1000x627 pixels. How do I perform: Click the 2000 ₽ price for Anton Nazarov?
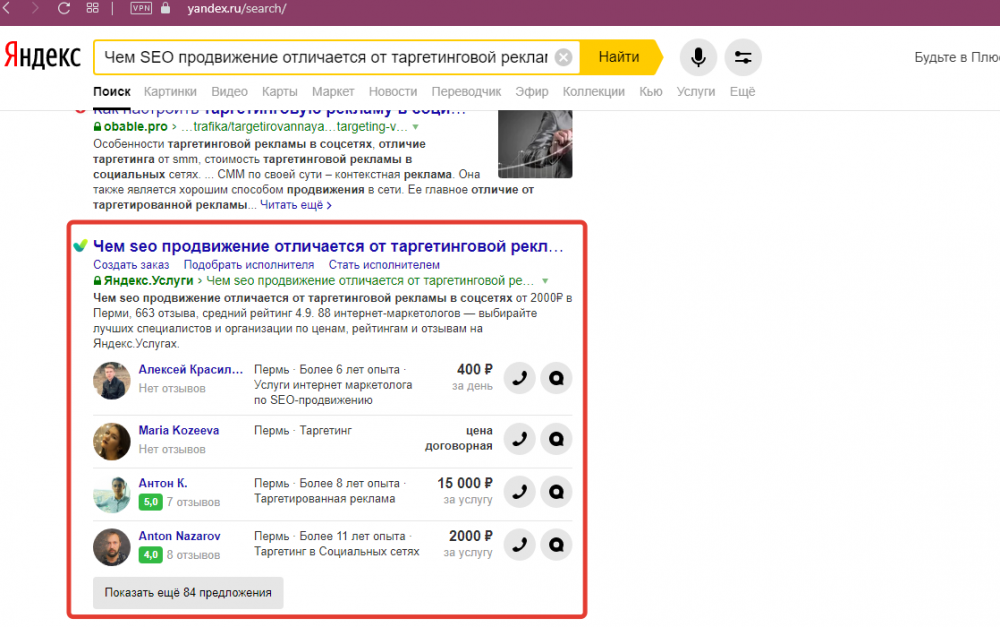coord(471,536)
